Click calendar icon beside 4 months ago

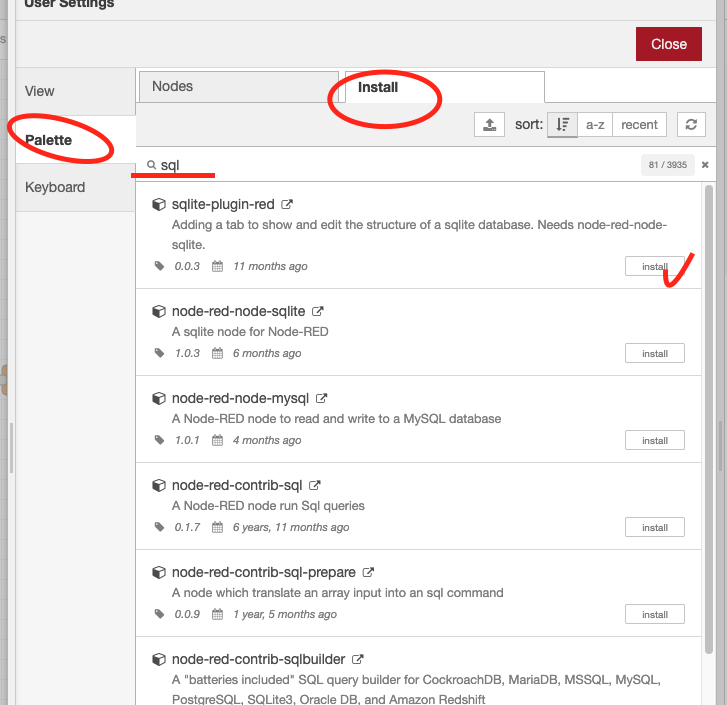coord(217,440)
